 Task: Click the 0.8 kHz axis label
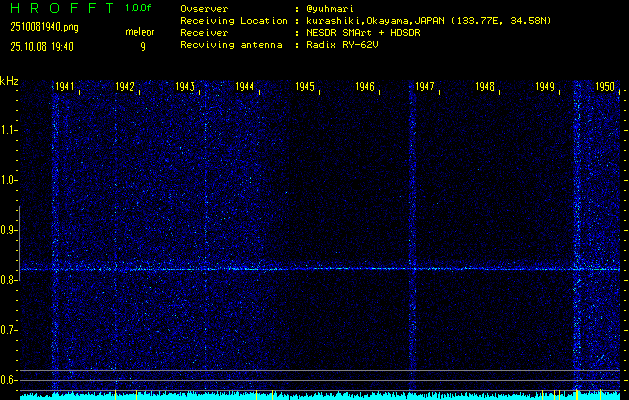tap(6, 280)
